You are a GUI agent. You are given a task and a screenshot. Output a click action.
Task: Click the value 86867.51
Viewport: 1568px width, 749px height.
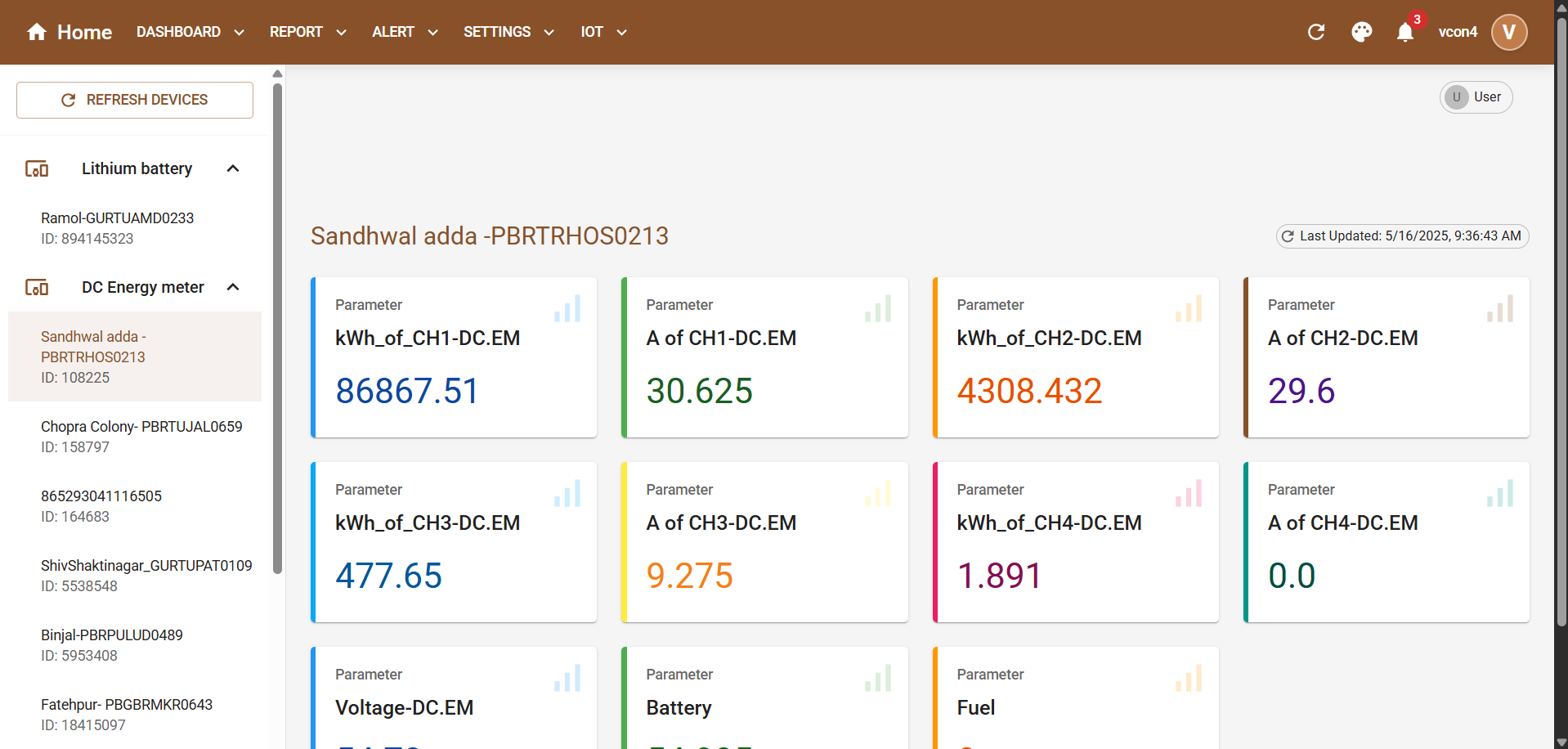(407, 391)
